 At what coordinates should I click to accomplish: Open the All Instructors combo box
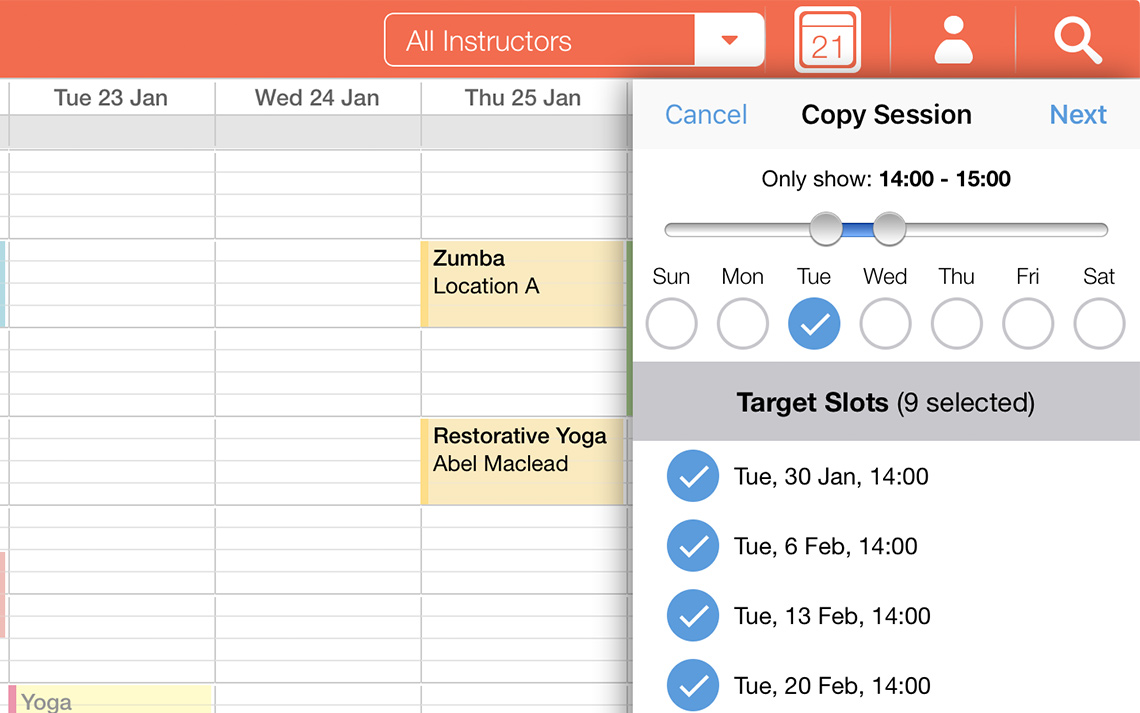(540, 40)
